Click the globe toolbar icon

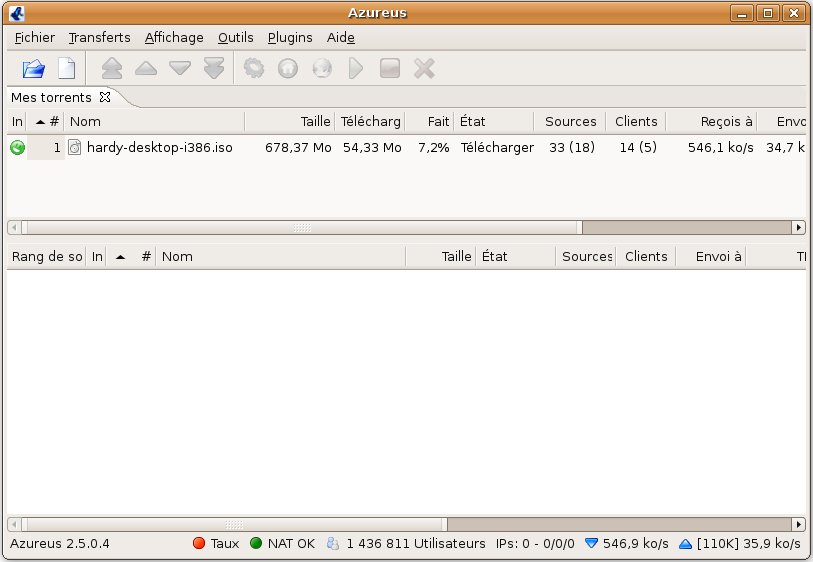[322, 68]
